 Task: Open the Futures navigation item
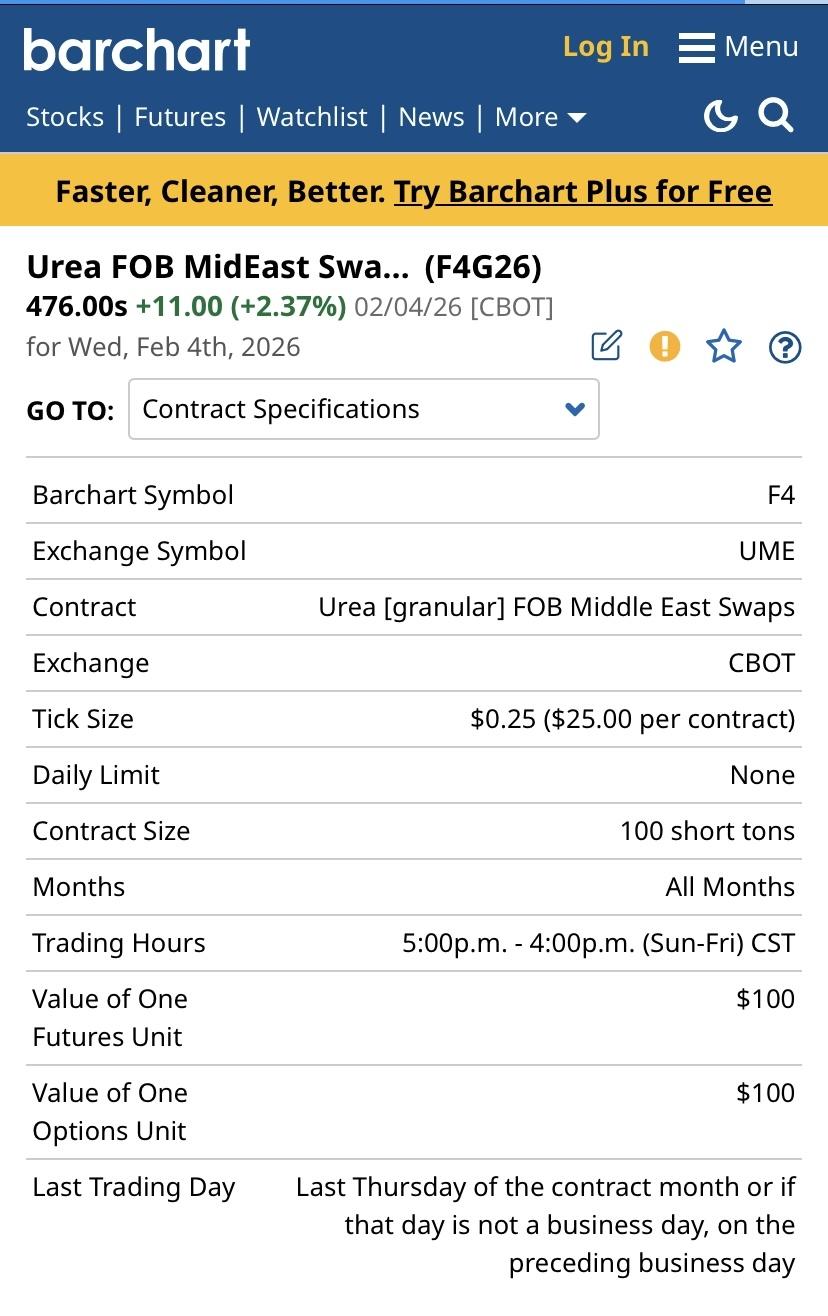pos(180,117)
